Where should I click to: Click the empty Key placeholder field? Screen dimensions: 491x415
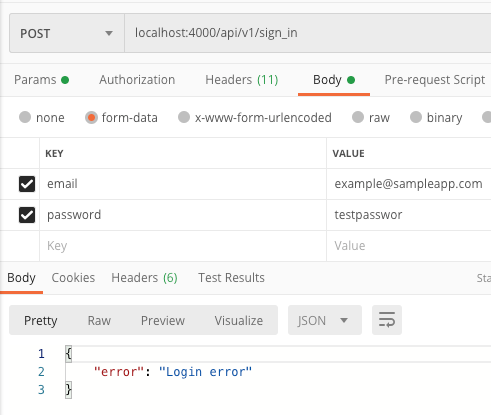pos(183,246)
